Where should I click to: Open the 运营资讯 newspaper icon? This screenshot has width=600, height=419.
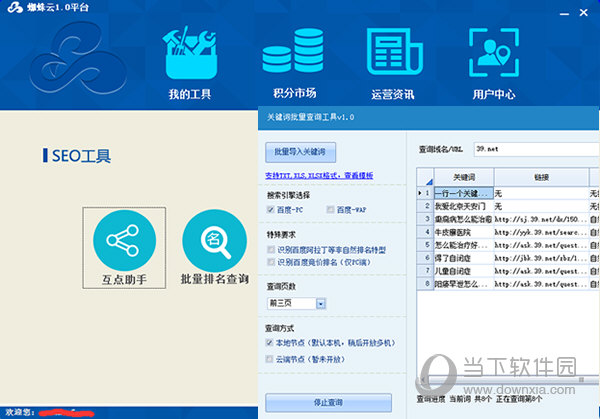394,51
